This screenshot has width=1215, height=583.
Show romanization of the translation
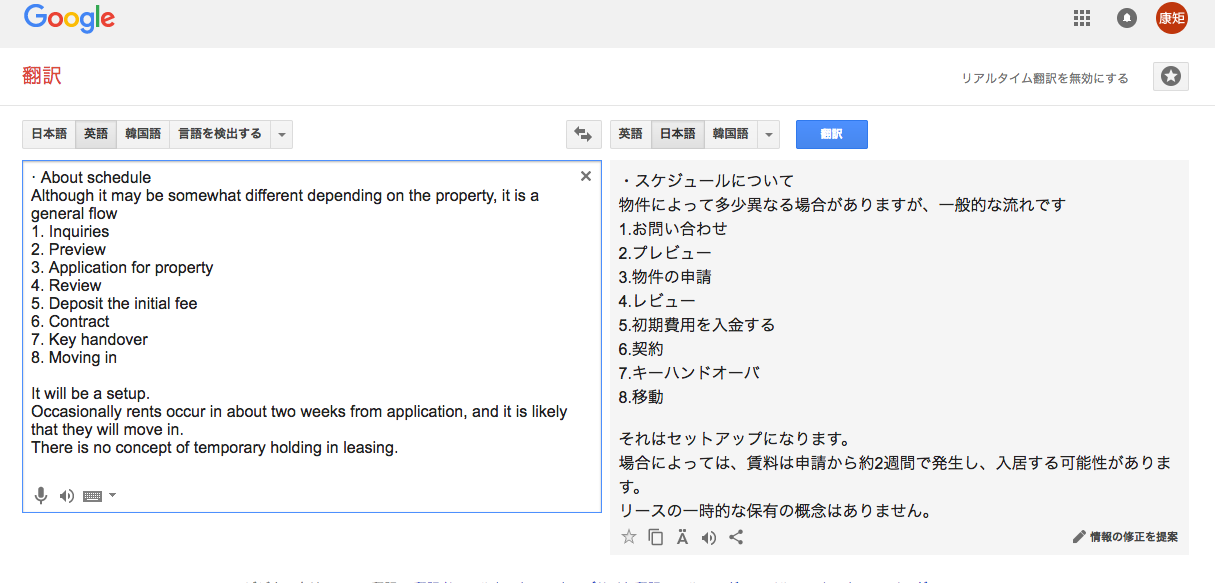pos(682,537)
